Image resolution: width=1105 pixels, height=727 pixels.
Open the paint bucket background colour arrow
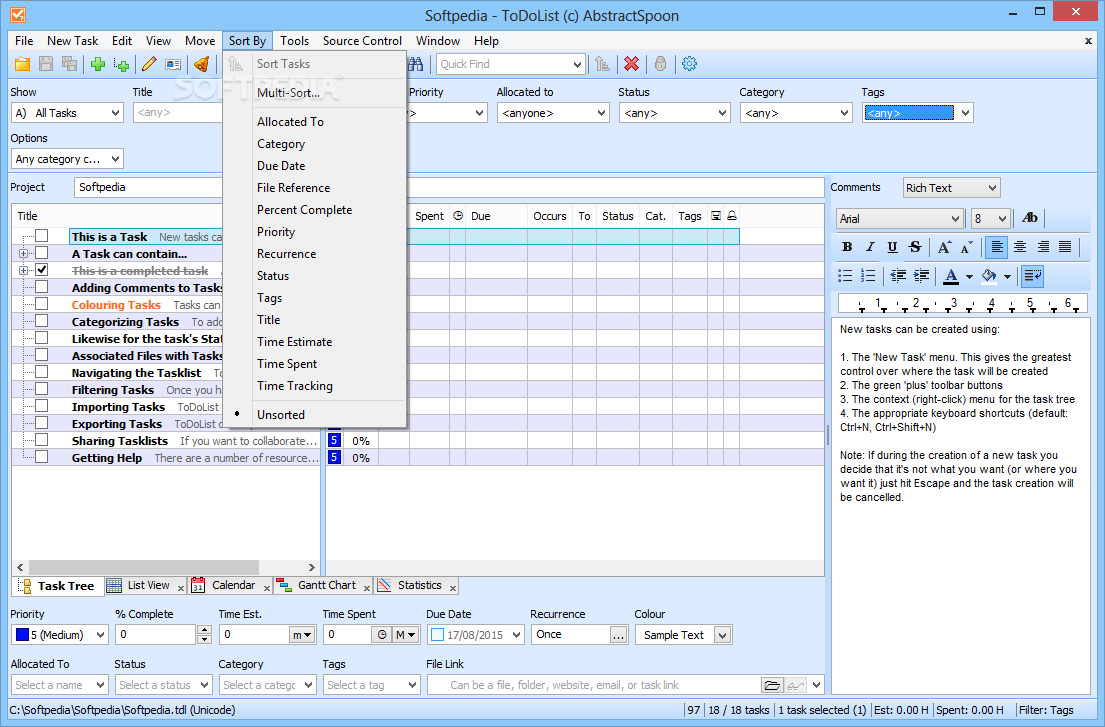pos(1007,276)
